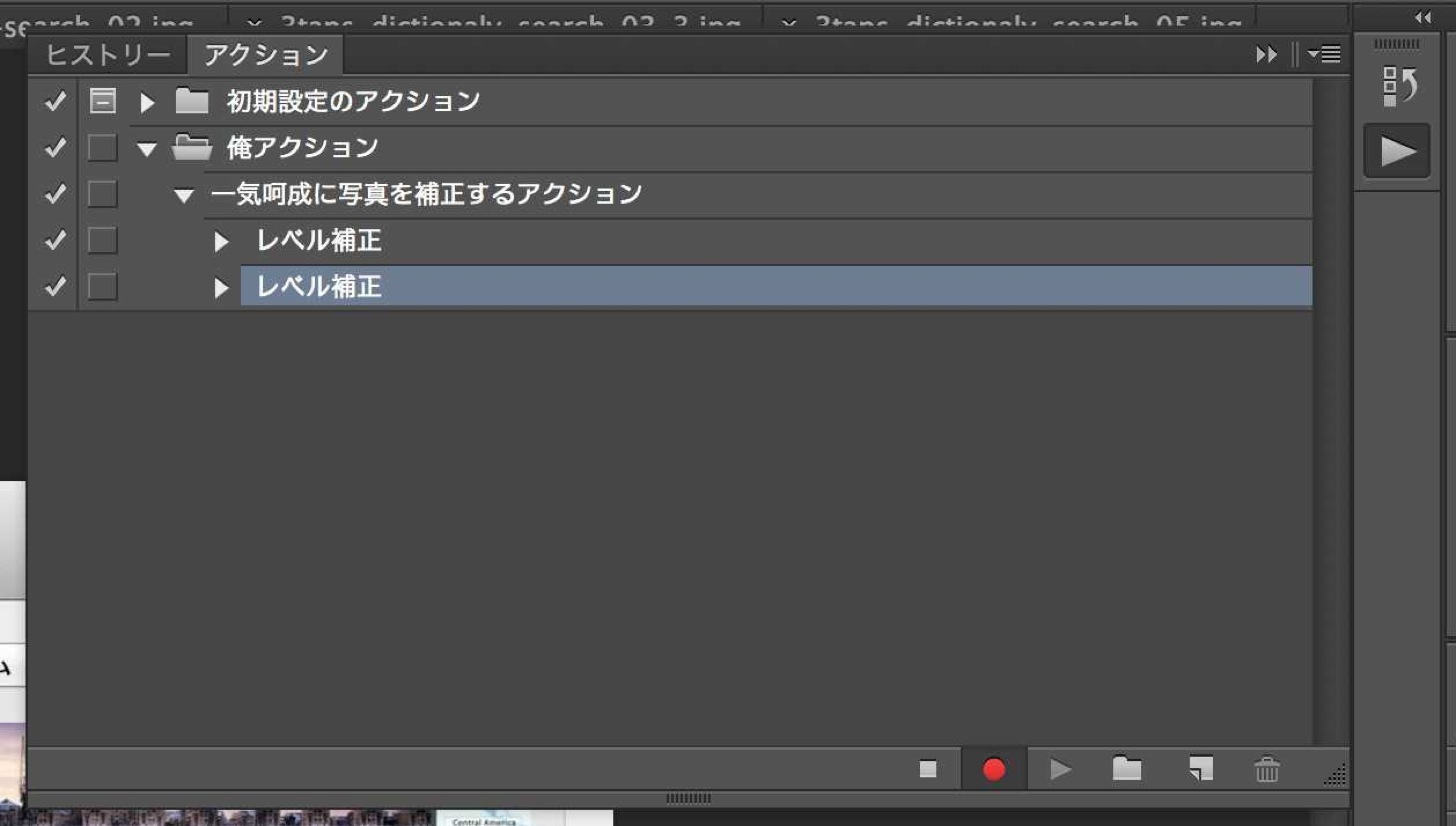Collapse the 俺アクション folder
The image size is (1456, 826).
point(148,149)
